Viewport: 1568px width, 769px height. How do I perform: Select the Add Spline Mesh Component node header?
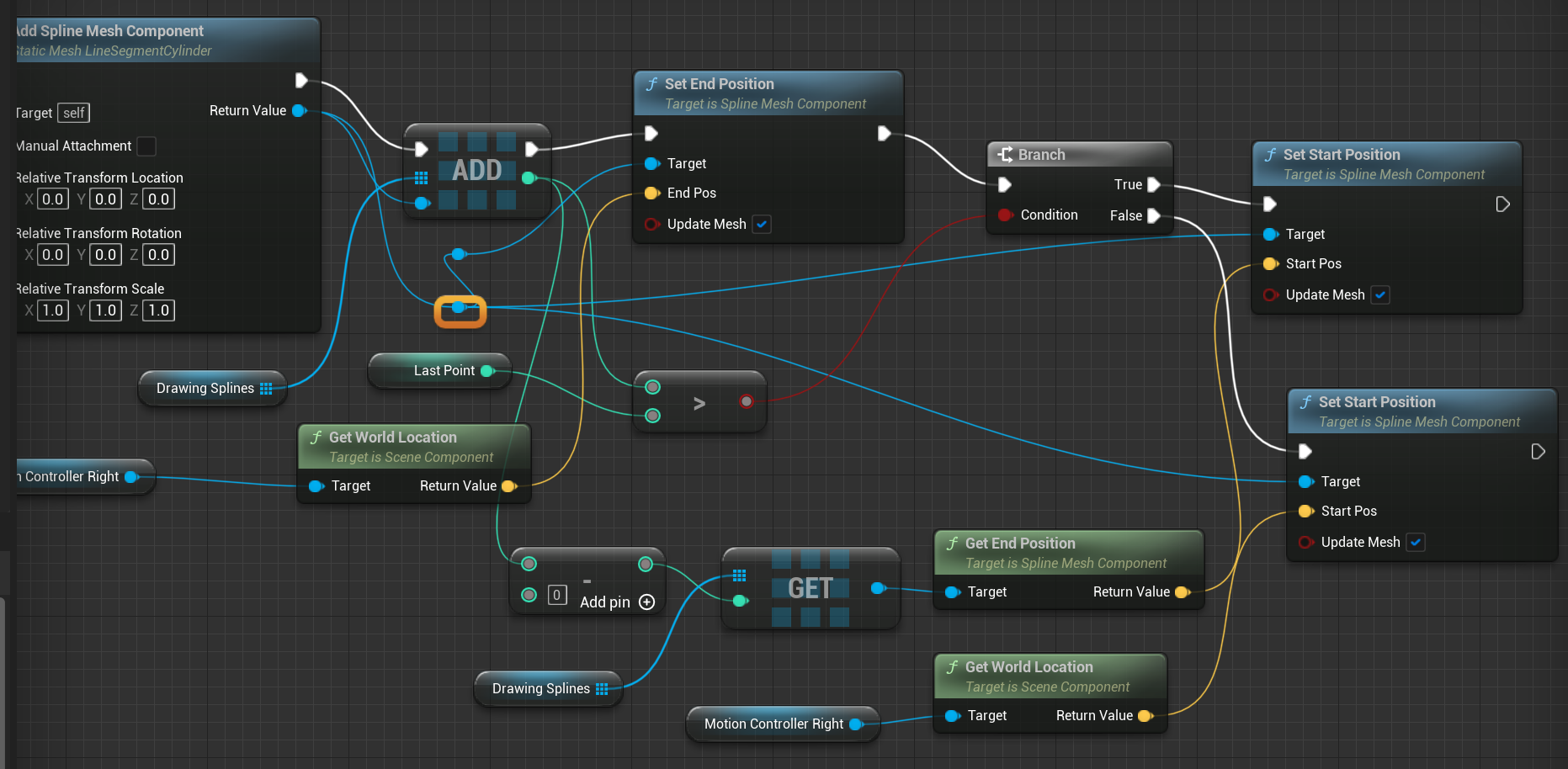point(167,40)
